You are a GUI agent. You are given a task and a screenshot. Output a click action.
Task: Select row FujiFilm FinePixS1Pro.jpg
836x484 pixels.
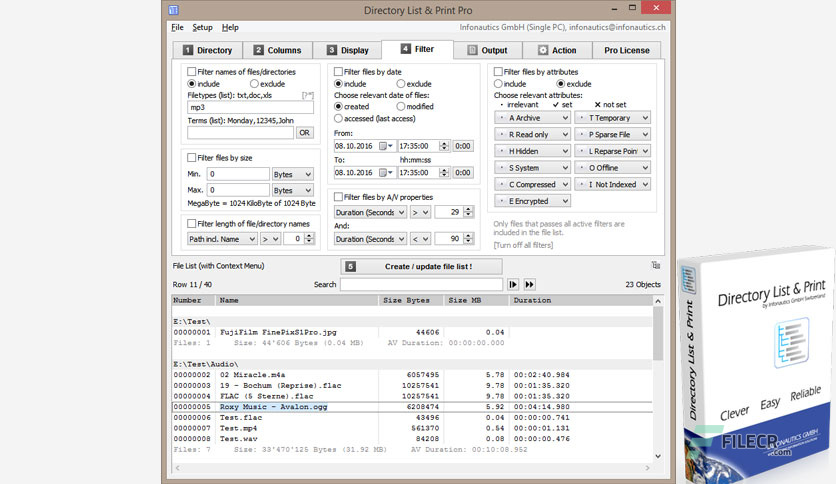412,332
